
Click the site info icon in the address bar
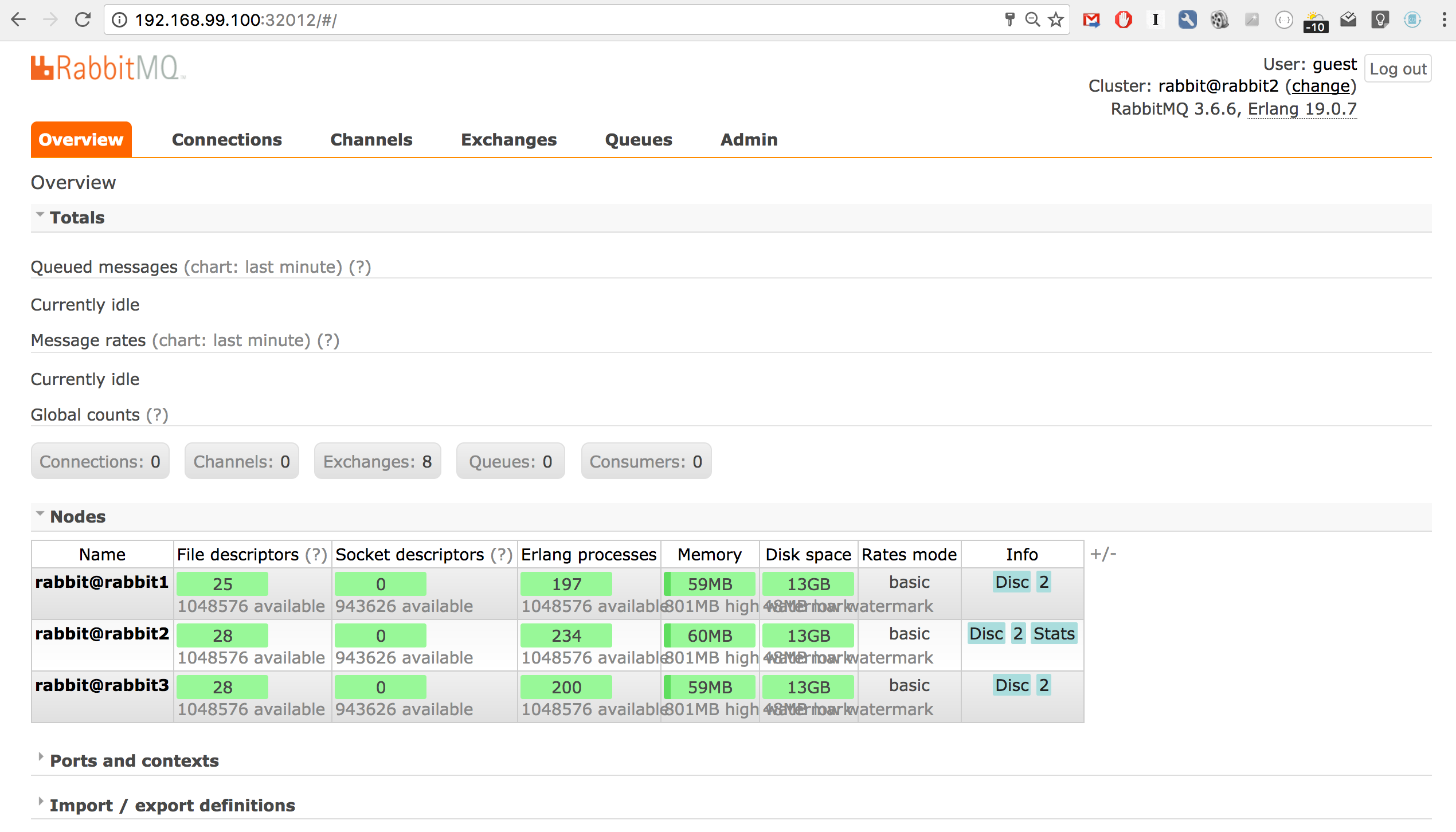(x=119, y=20)
